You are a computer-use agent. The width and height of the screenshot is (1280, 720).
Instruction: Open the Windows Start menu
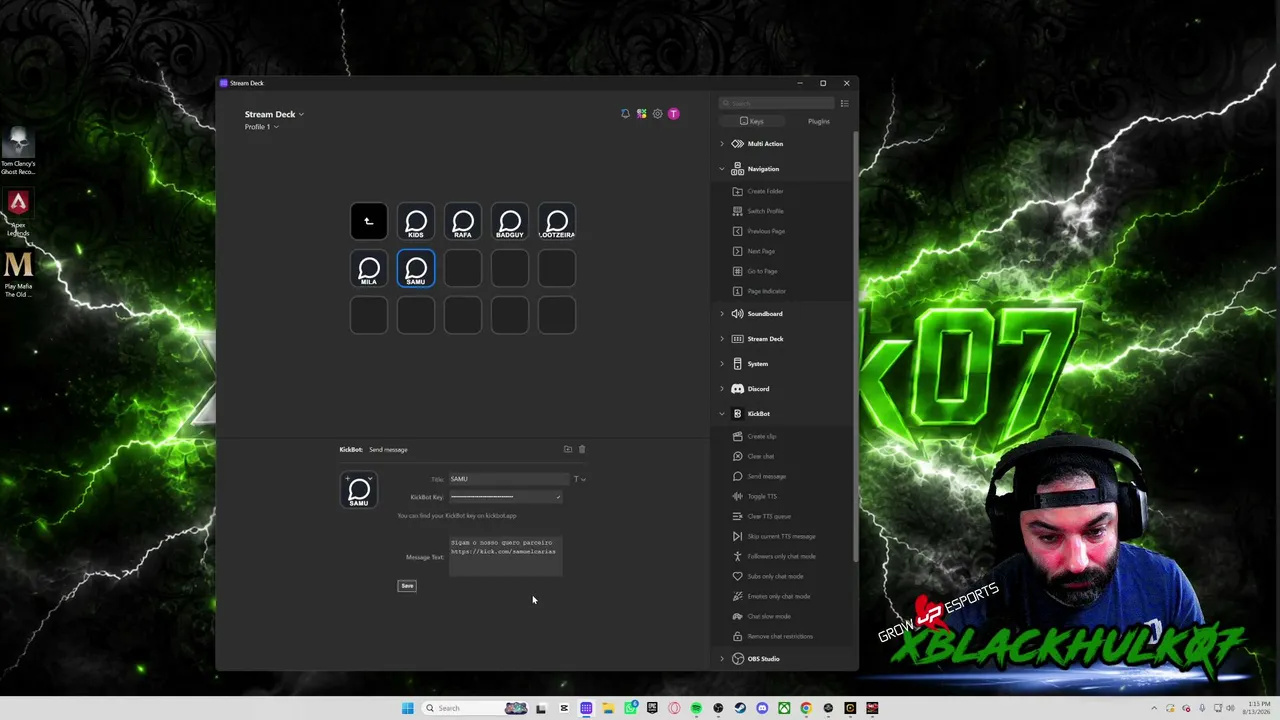tap(407, 708)
